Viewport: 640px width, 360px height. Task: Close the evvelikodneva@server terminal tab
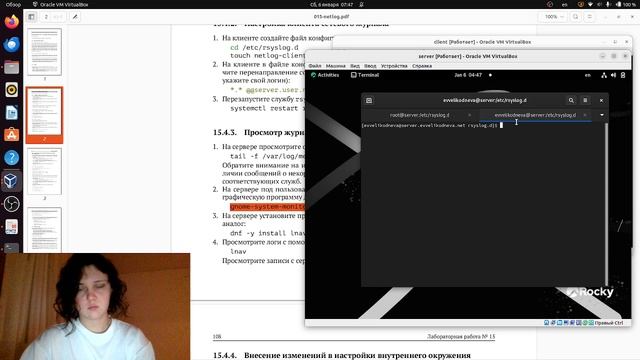(x=585, y=115)
